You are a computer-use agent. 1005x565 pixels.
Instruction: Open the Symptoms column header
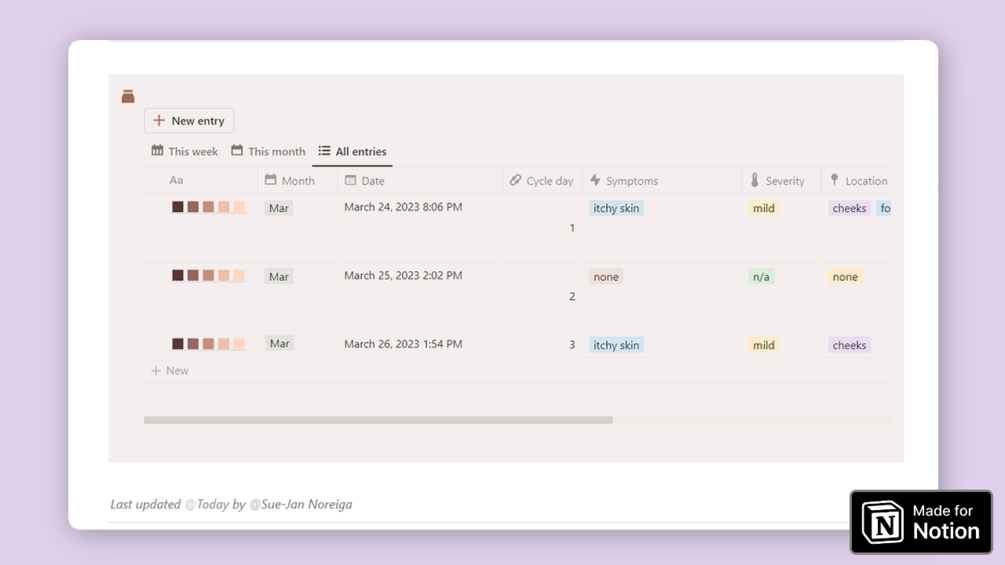(x=624, y=181)
